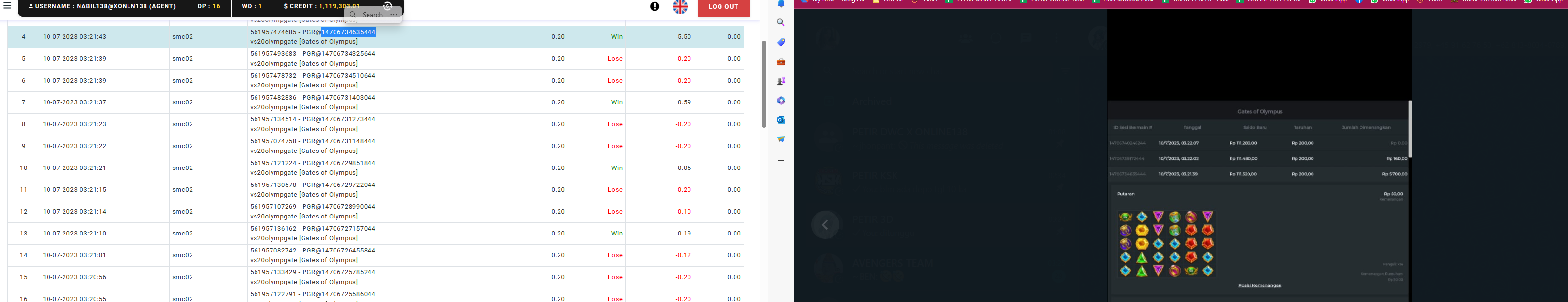Screen dimensions: 1568x302
Task: Click the -0.12 amount in row 14
Action: (683, 255)
